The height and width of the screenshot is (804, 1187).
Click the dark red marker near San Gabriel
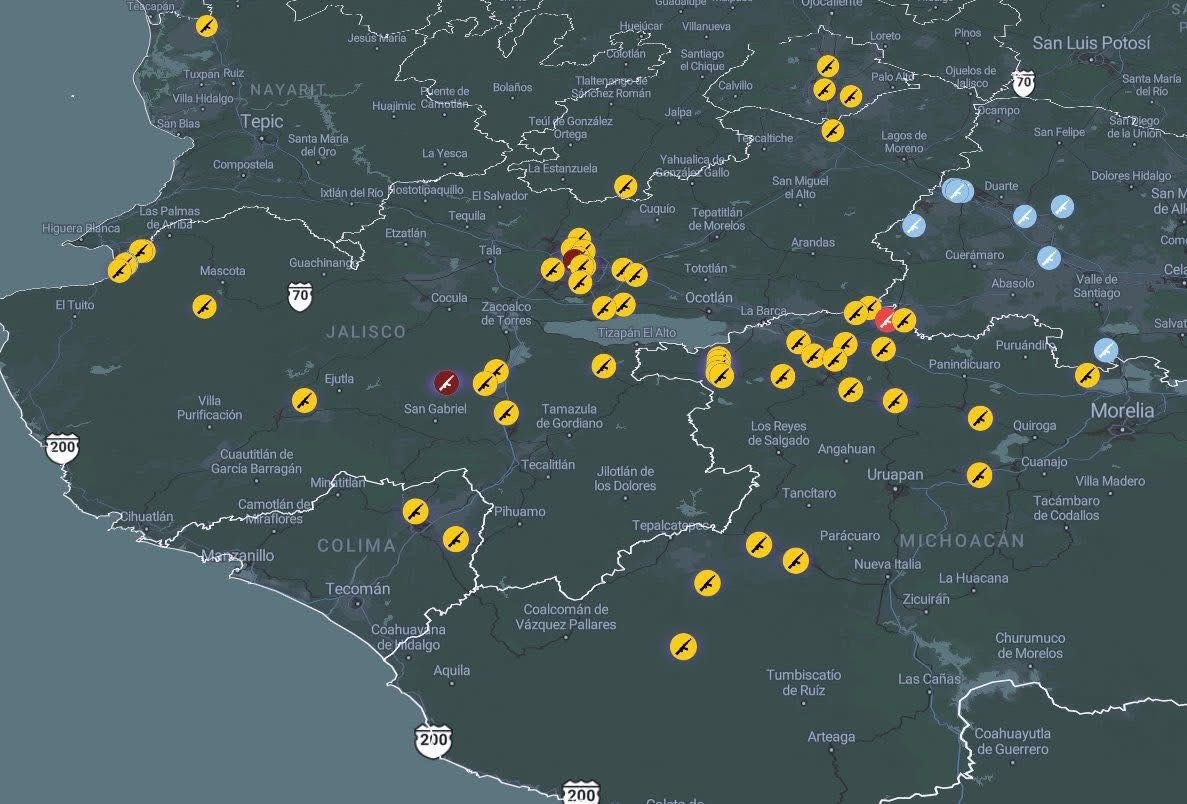coord(446,381)
